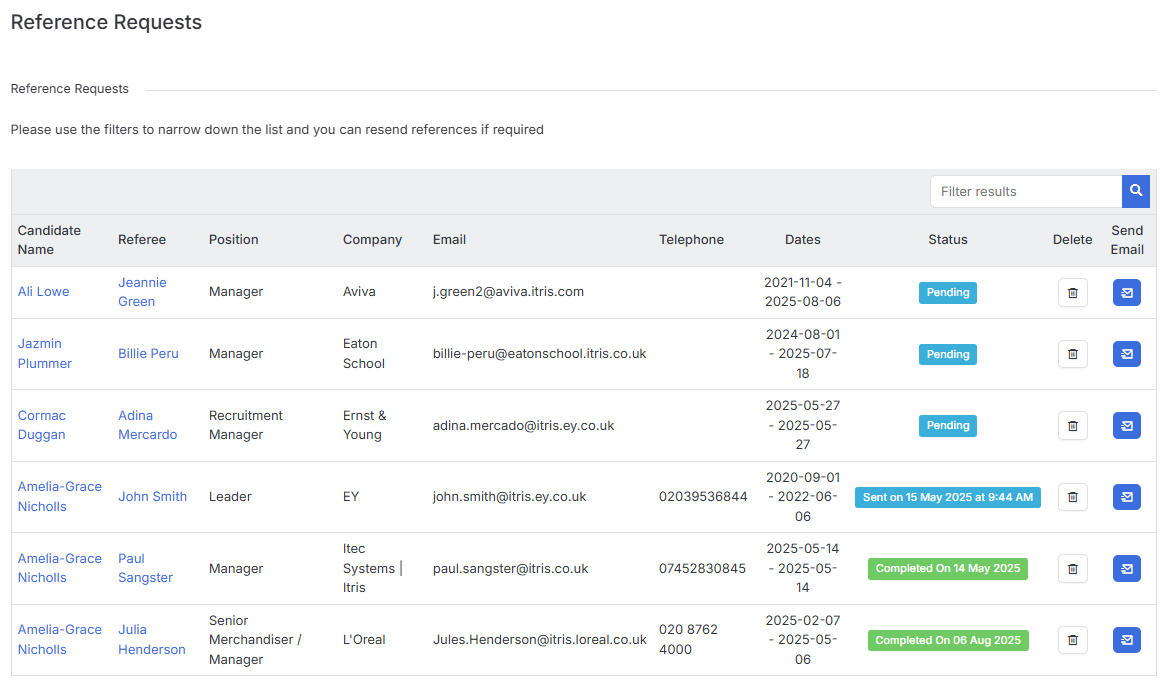The image size is (1171, 696).
Task: Focus the Filter results input
Action: tap(1026, 191)
